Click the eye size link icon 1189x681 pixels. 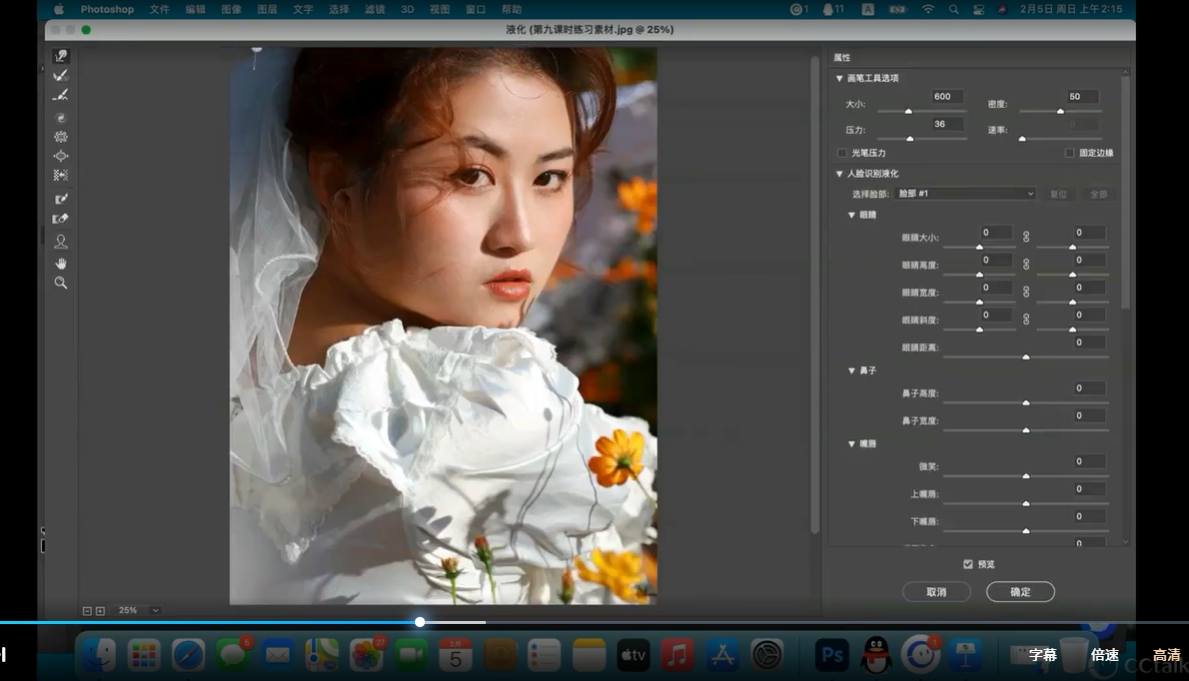[x=1025, y=237]
